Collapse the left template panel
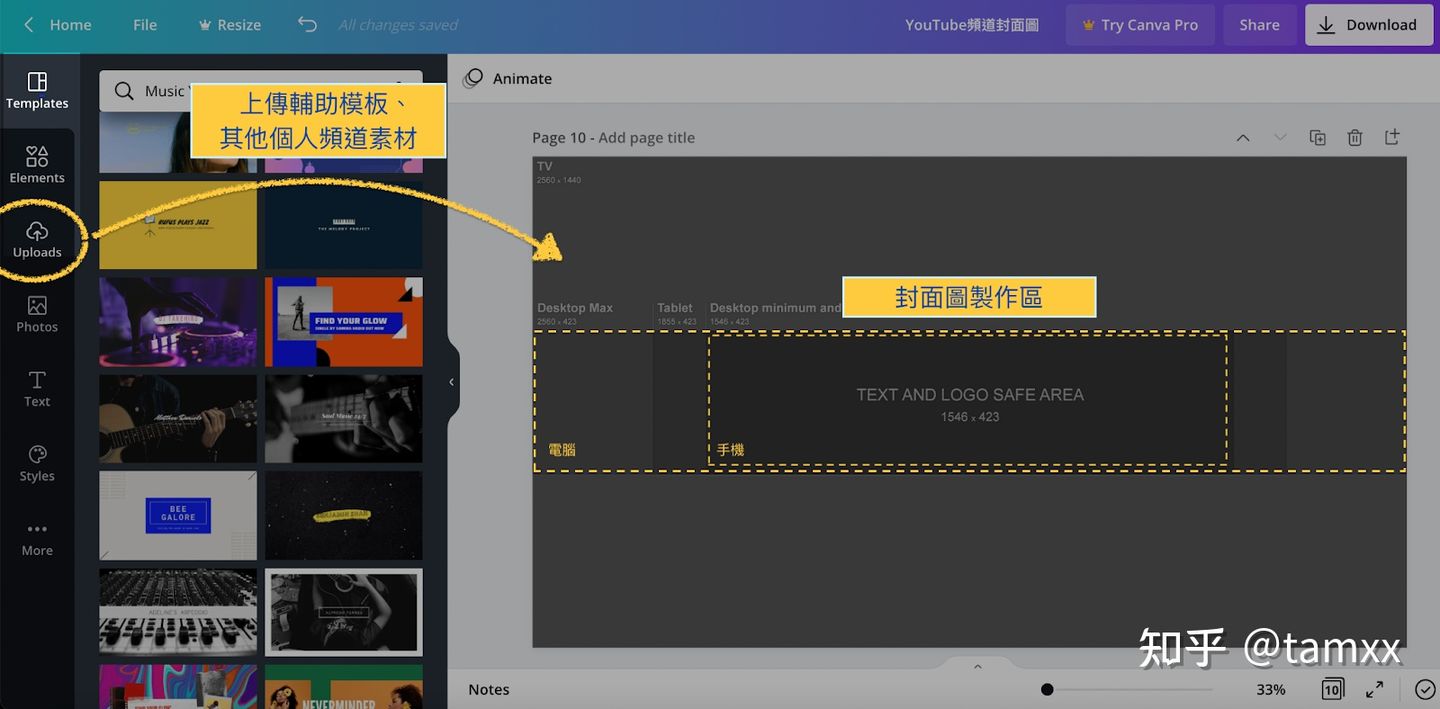Screen dimensions: 1440x709 tap(451, 381)
